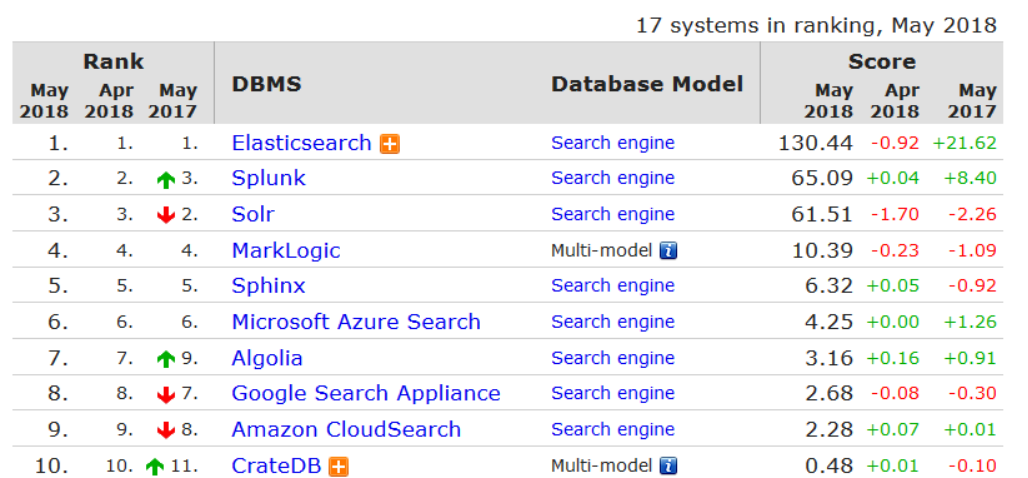Open the Amazon CloudSearch link
Viewport: 1028px width, 478px height.
click(x=346, y=430)
